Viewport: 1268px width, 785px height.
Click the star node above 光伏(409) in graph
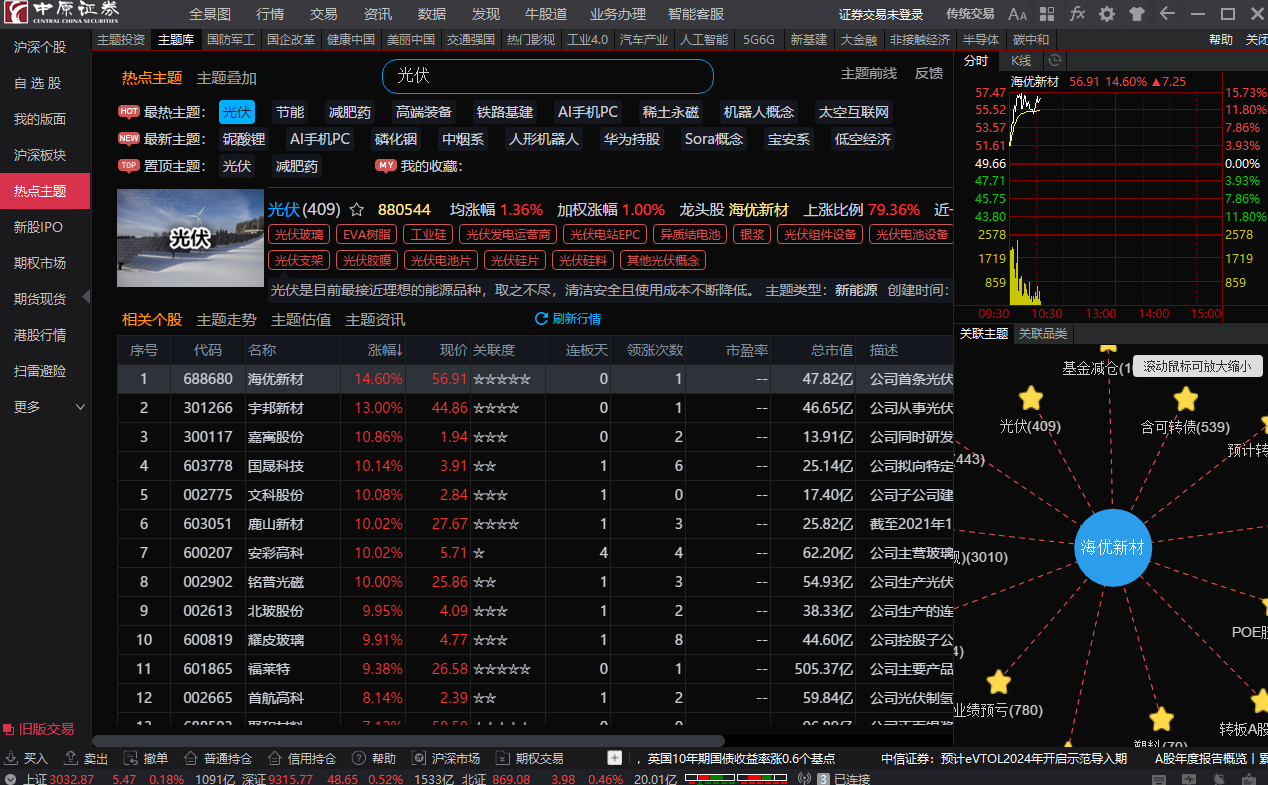(1031, 399)
